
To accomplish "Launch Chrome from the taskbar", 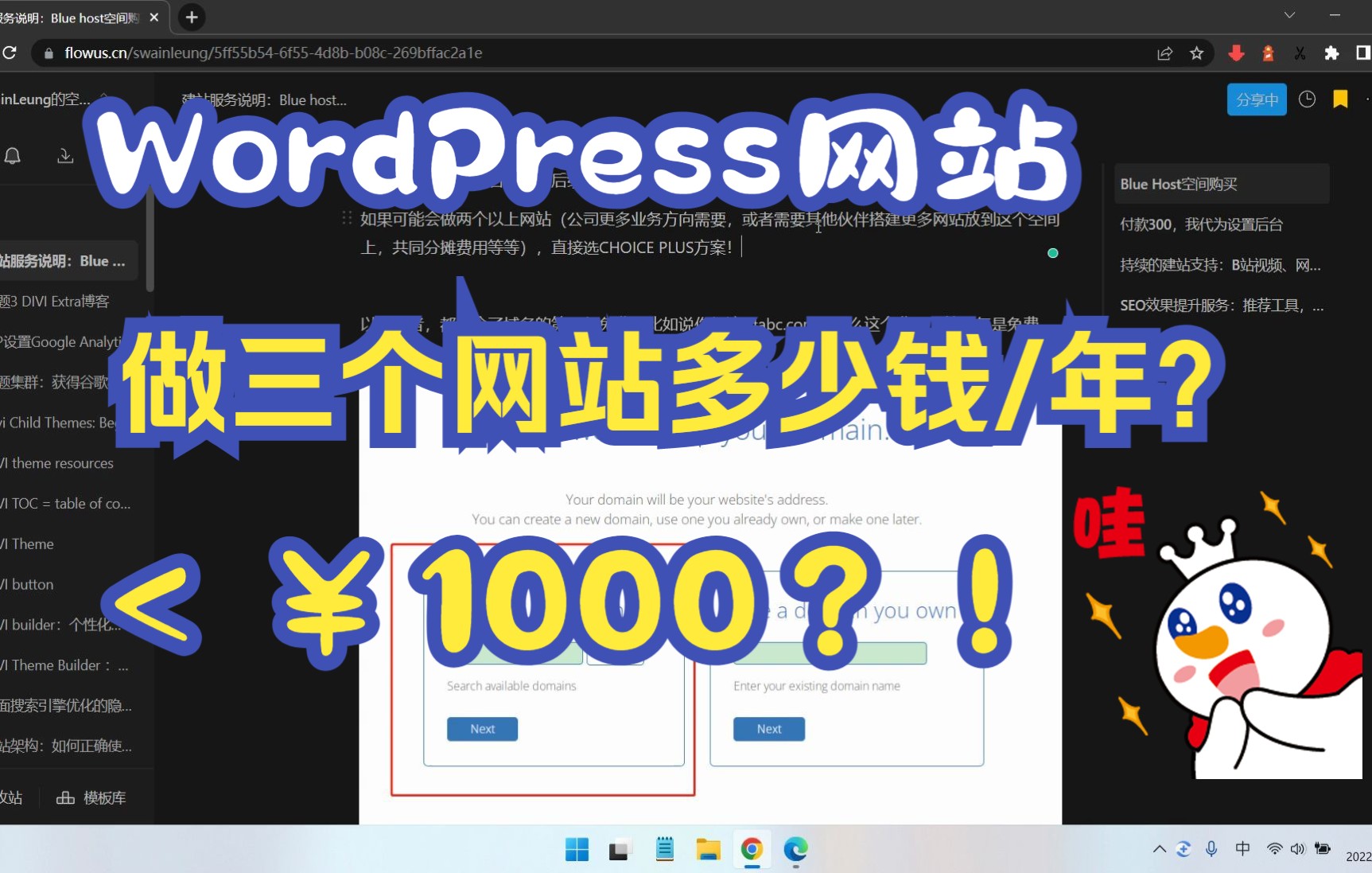I will pos(751,850).
